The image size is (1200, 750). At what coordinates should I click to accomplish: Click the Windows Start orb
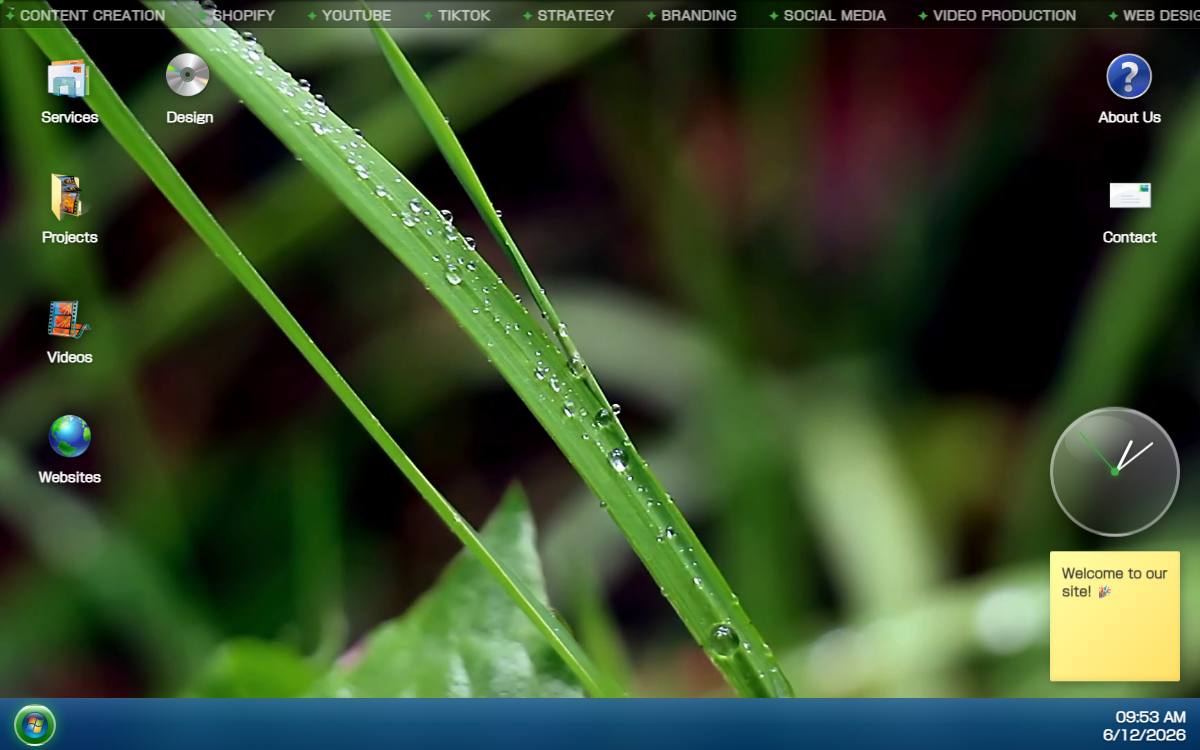pyautogui.click(x=35, y=725)
